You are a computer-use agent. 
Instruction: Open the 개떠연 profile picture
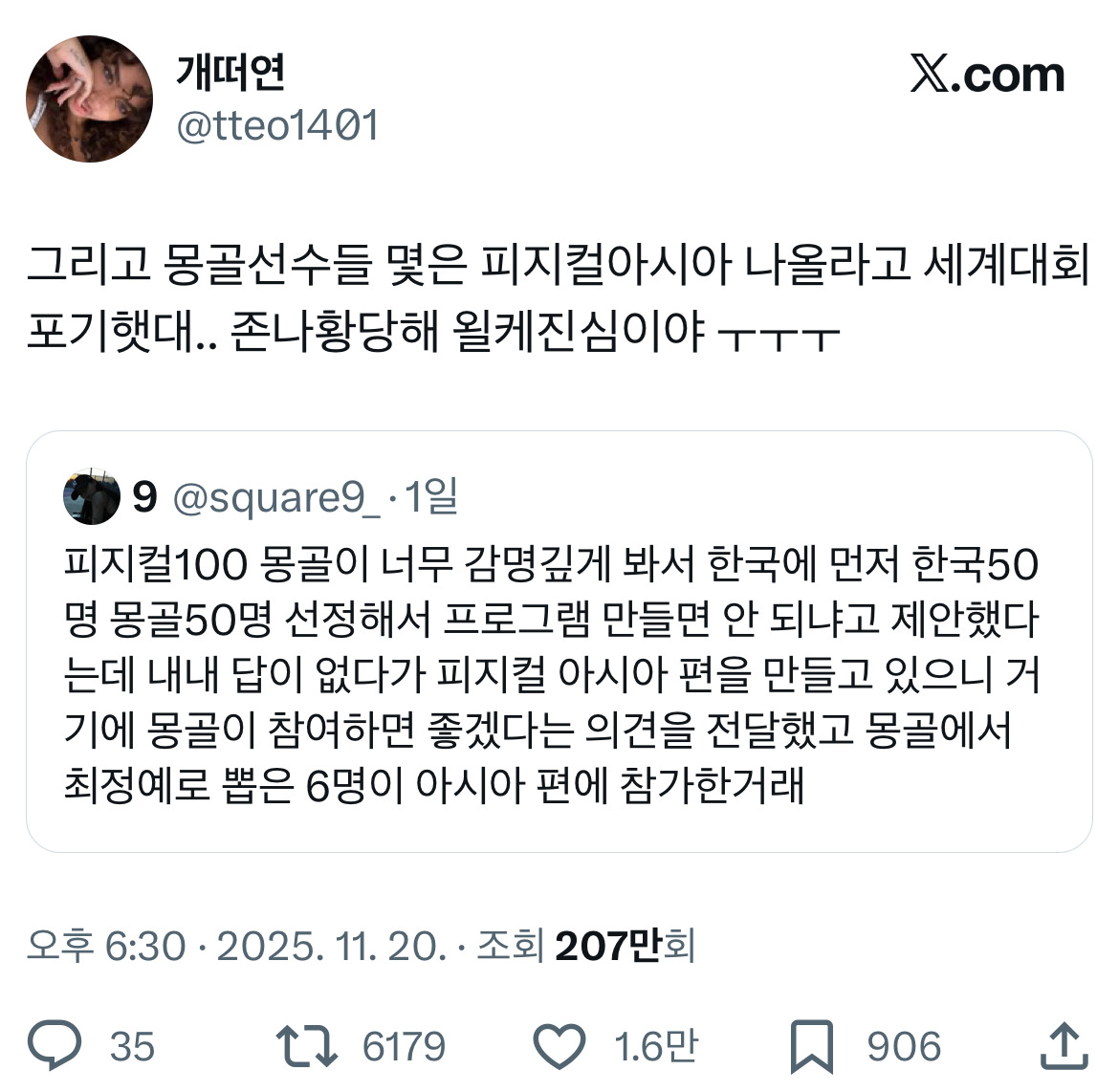89,98
